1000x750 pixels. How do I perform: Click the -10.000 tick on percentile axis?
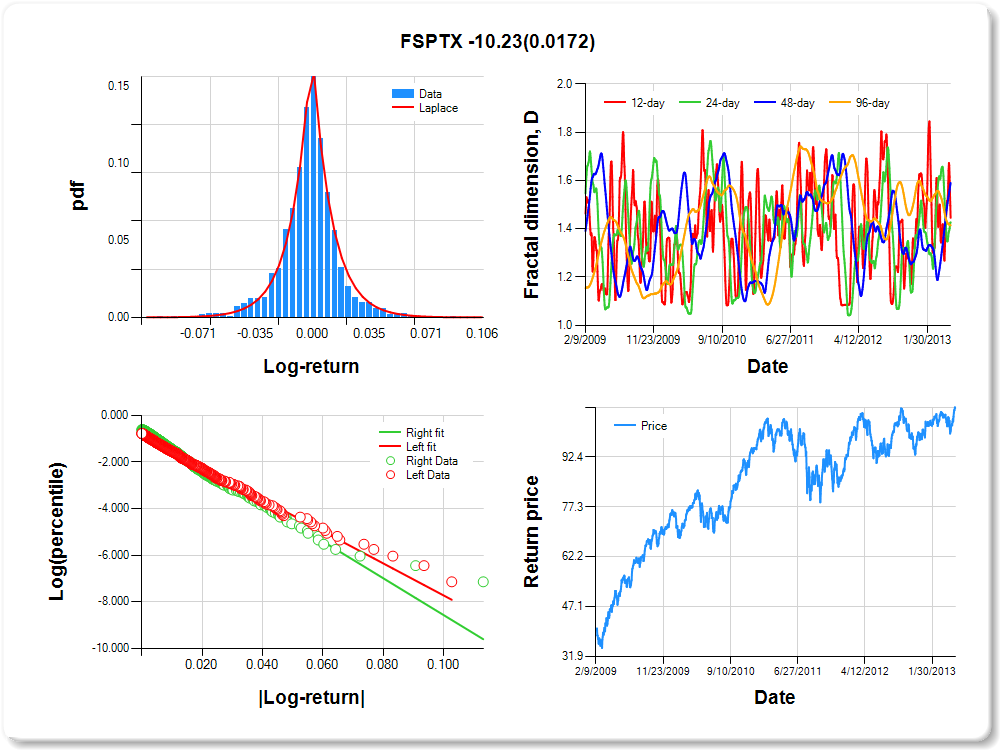tap(111, 648)
